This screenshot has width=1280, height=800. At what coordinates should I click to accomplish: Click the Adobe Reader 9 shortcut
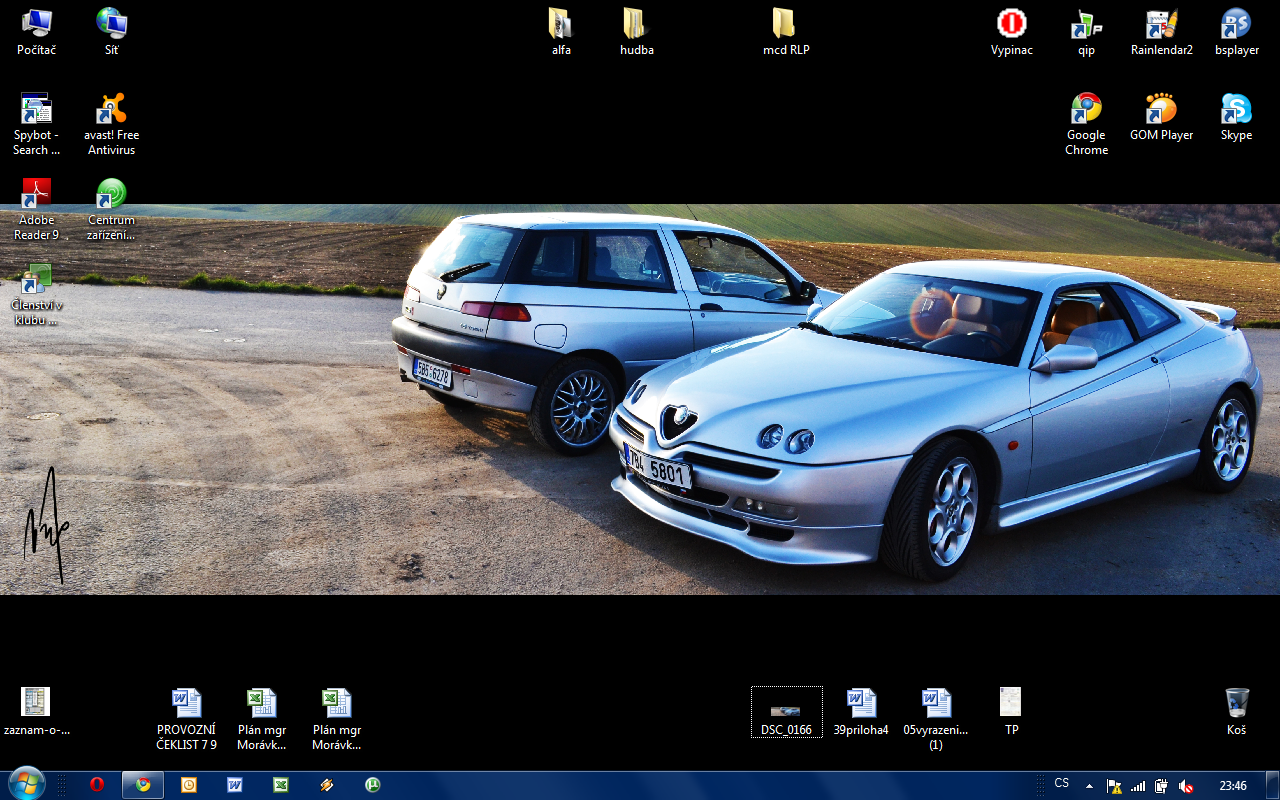point(36,194)
